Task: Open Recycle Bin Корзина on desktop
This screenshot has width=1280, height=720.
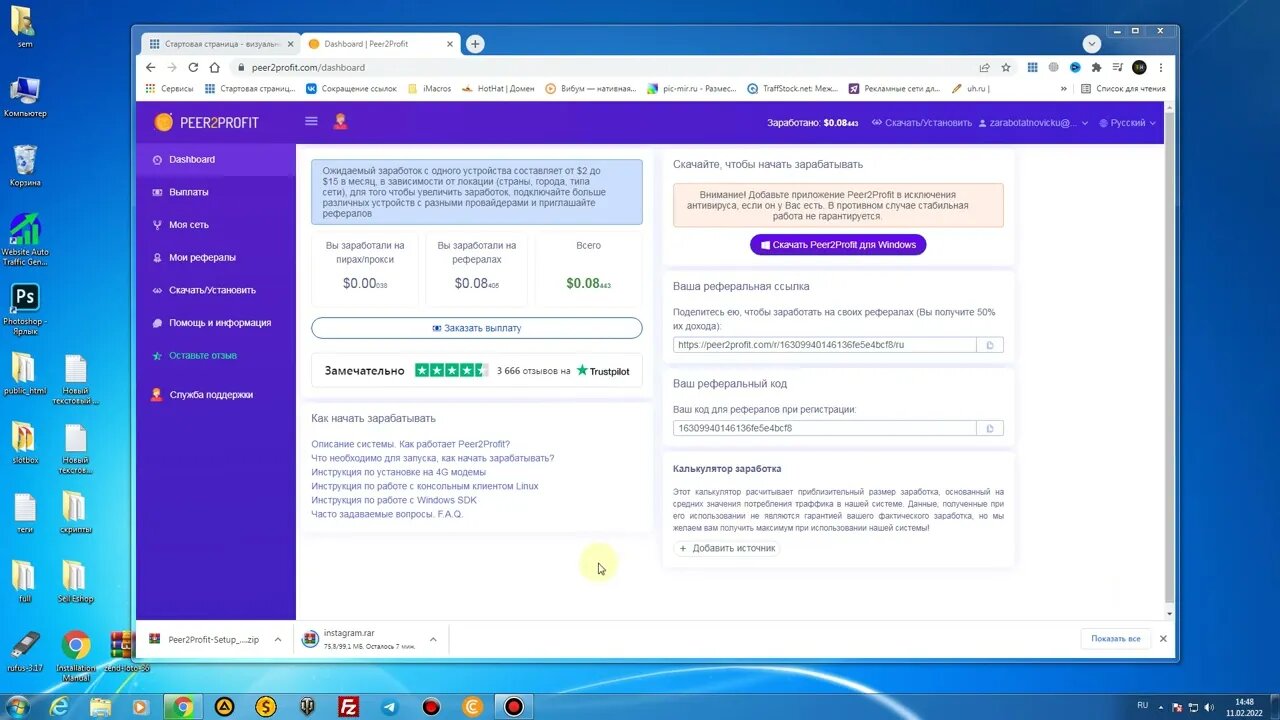Action: pos(25,166)
